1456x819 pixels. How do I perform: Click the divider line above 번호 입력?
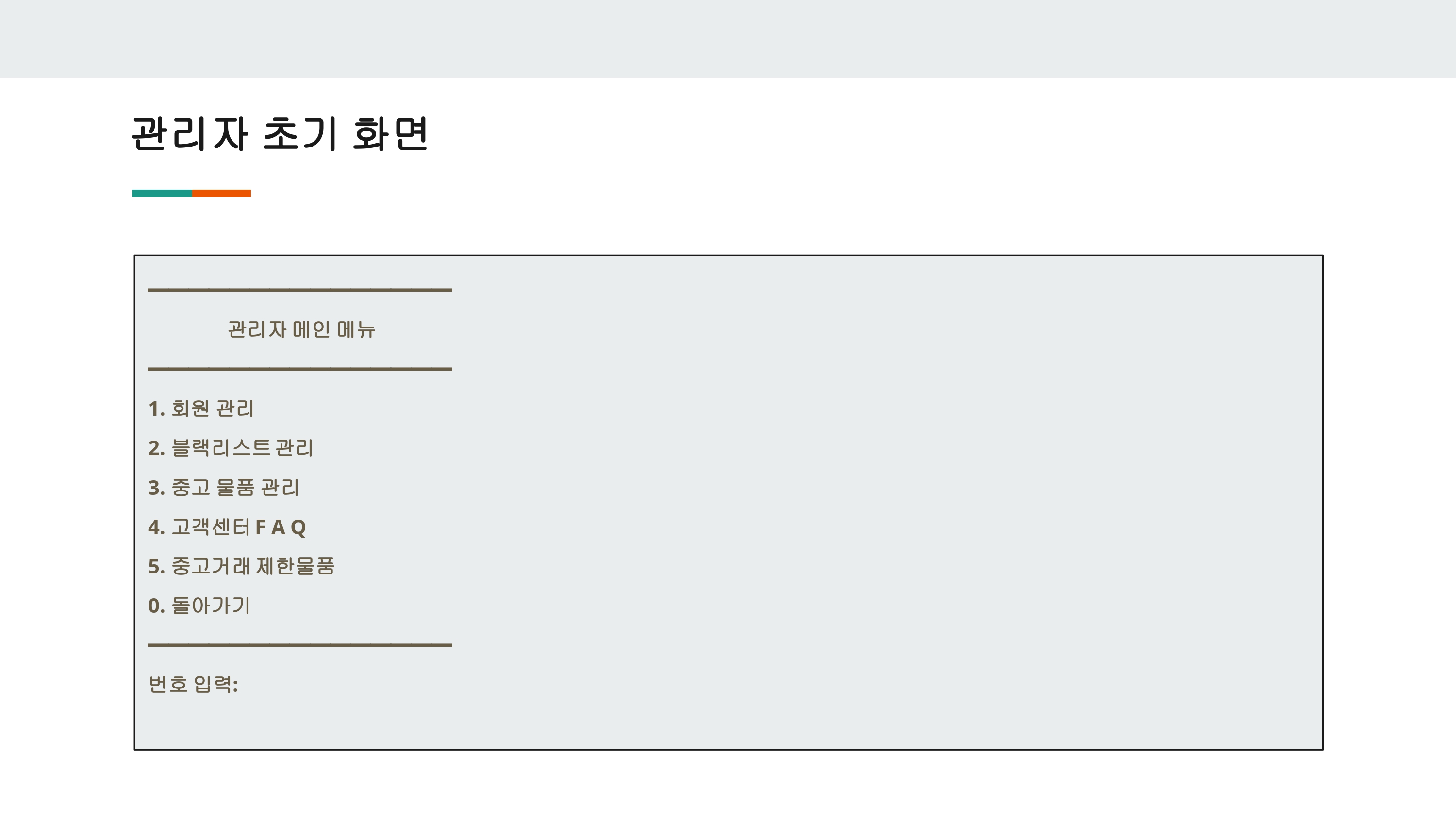[x=299, y=645]
